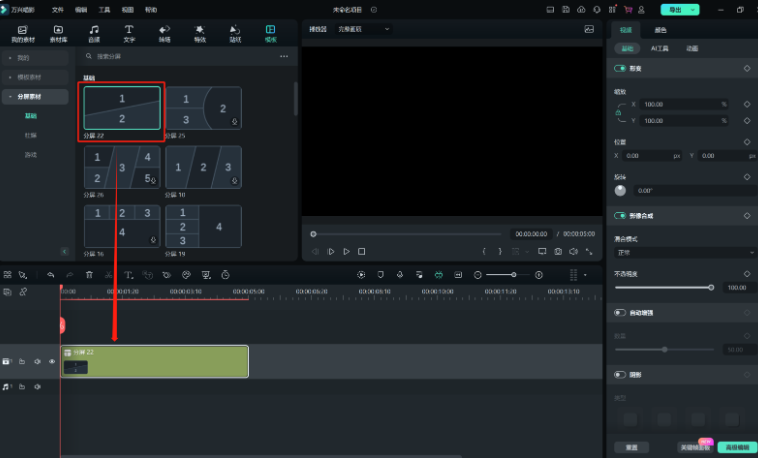
Task: Open the 文件 (File) menu
Action: 58,9
